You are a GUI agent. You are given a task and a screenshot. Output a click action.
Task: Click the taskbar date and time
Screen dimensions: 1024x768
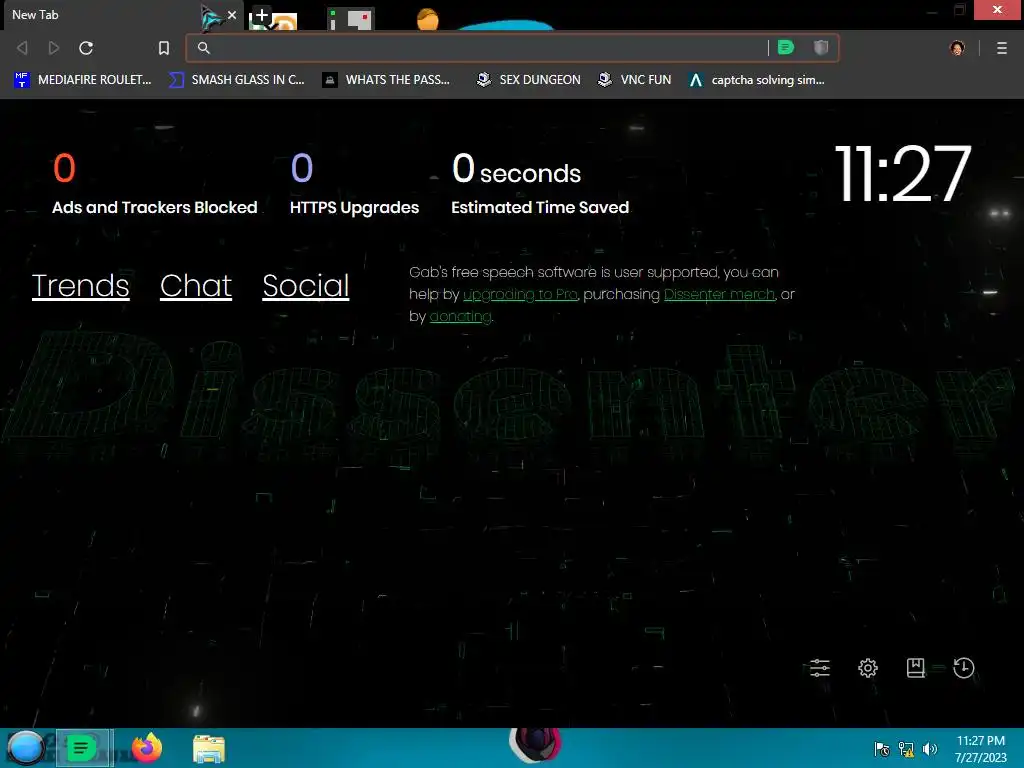(980, 749)
